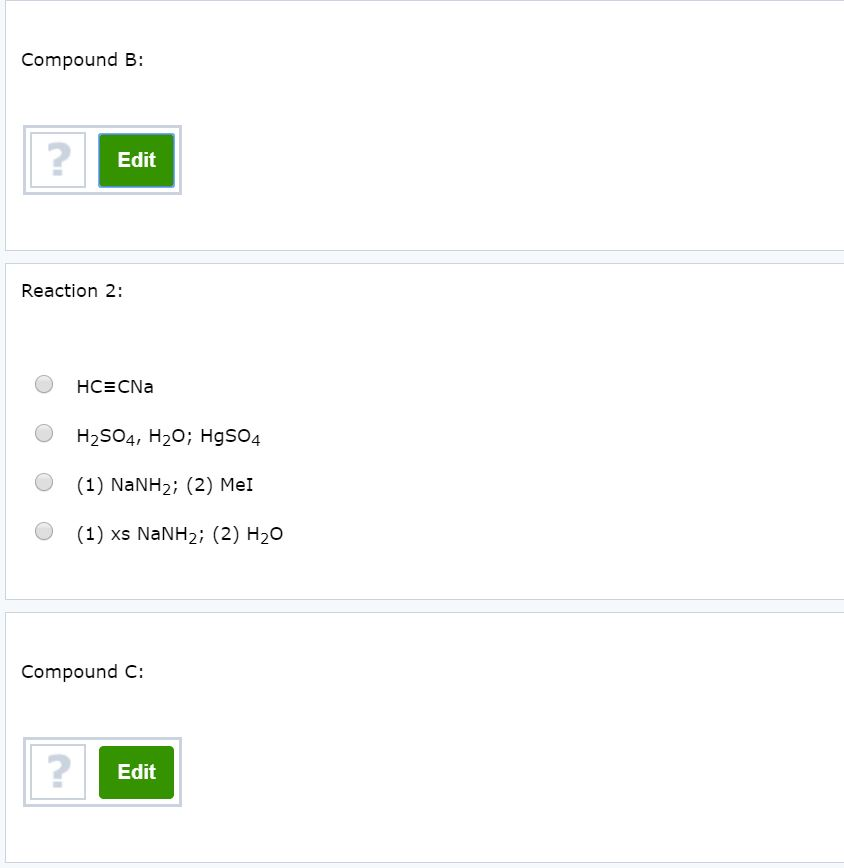Select the H2SO4, H2O; HgSO4 option
Screen dimensions: 844x868
[x=165, y=434]
